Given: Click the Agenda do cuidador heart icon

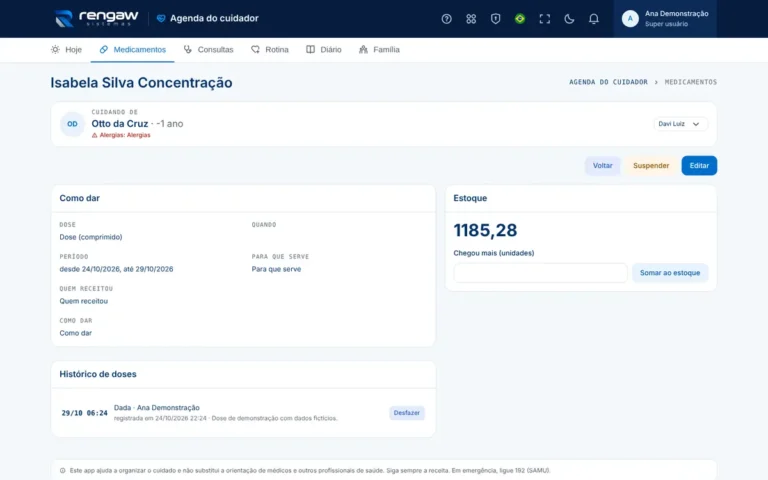Looking at the screenshot, I should point(161,19).
